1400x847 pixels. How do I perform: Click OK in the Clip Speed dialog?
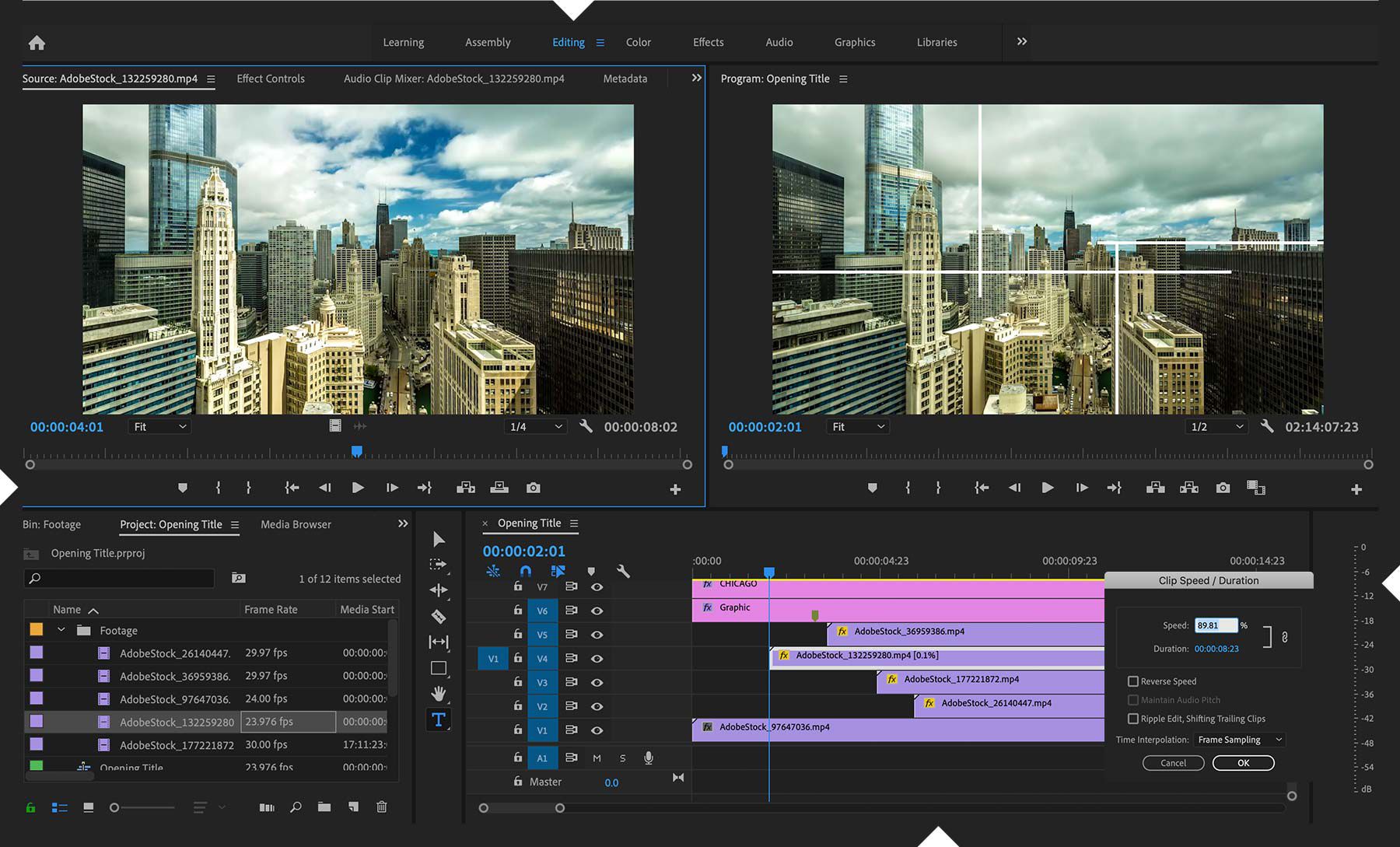(1243, 763)
